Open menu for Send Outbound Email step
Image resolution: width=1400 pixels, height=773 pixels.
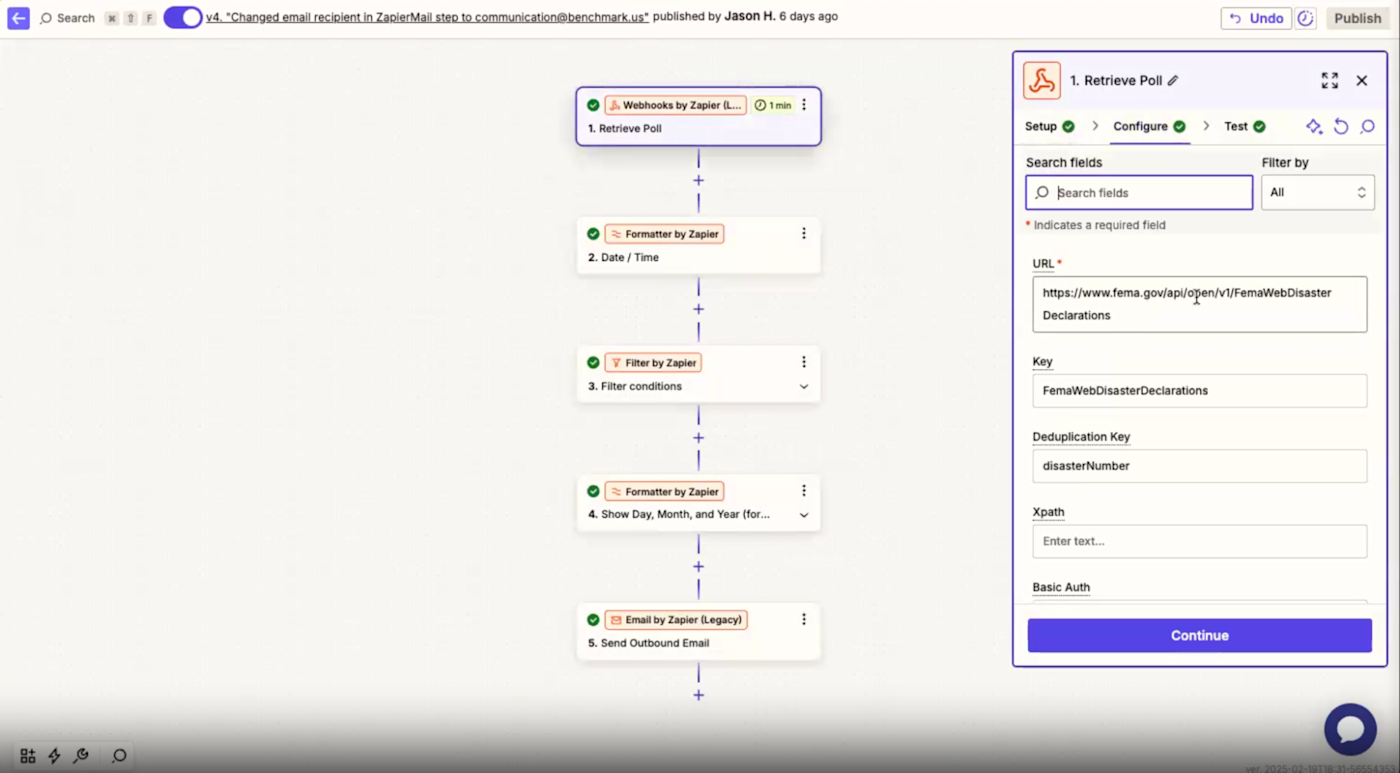pyautogui.click(x=804, y=619)
